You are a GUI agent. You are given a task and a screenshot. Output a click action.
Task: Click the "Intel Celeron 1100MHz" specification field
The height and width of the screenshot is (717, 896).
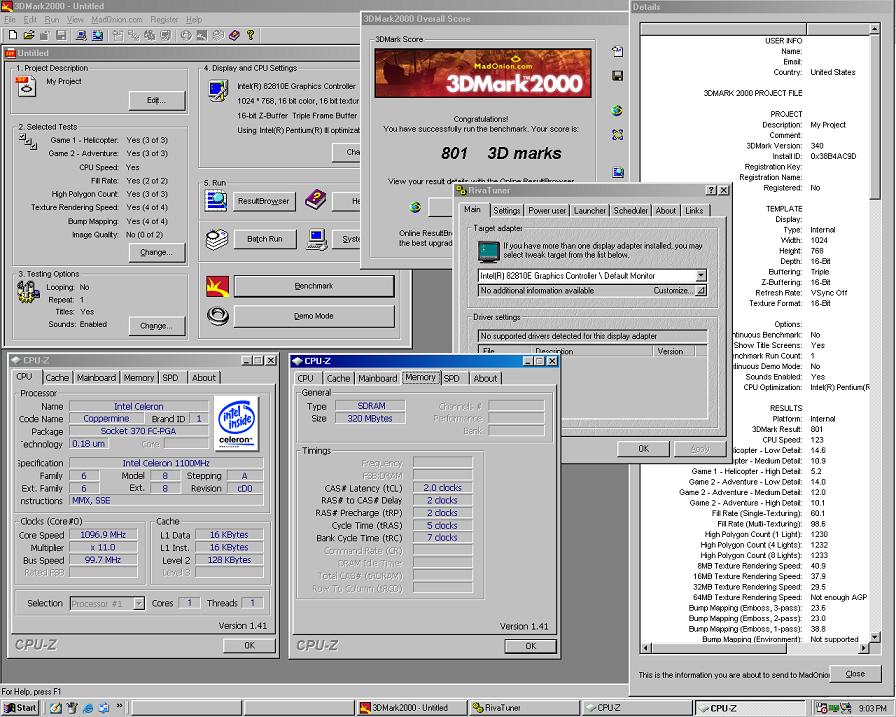166,463
